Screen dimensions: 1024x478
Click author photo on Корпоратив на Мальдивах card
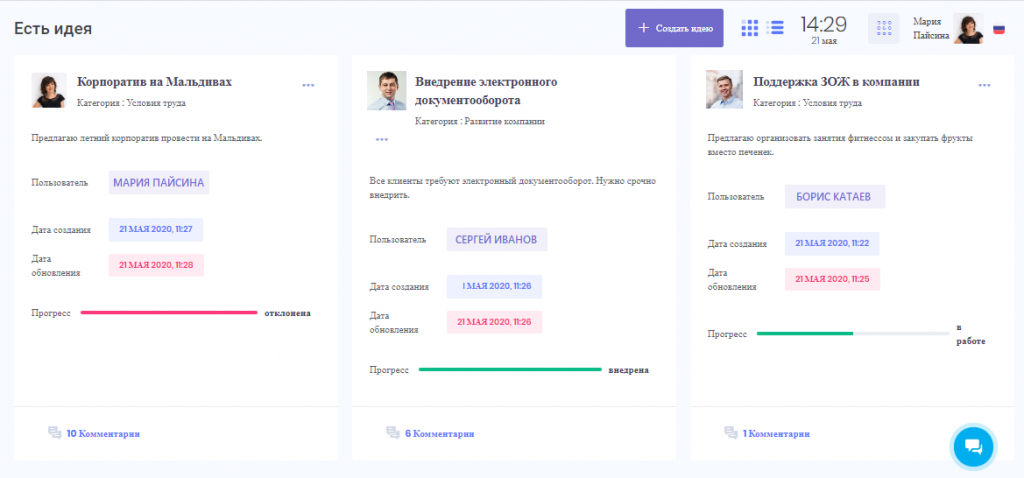pyautogui.click(x=49, y=90)
